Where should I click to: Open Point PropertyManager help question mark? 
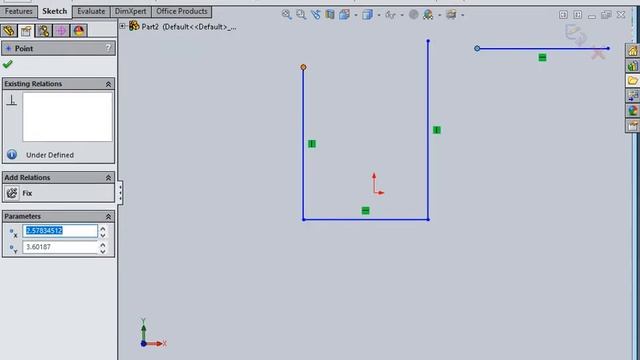(108, 48)
